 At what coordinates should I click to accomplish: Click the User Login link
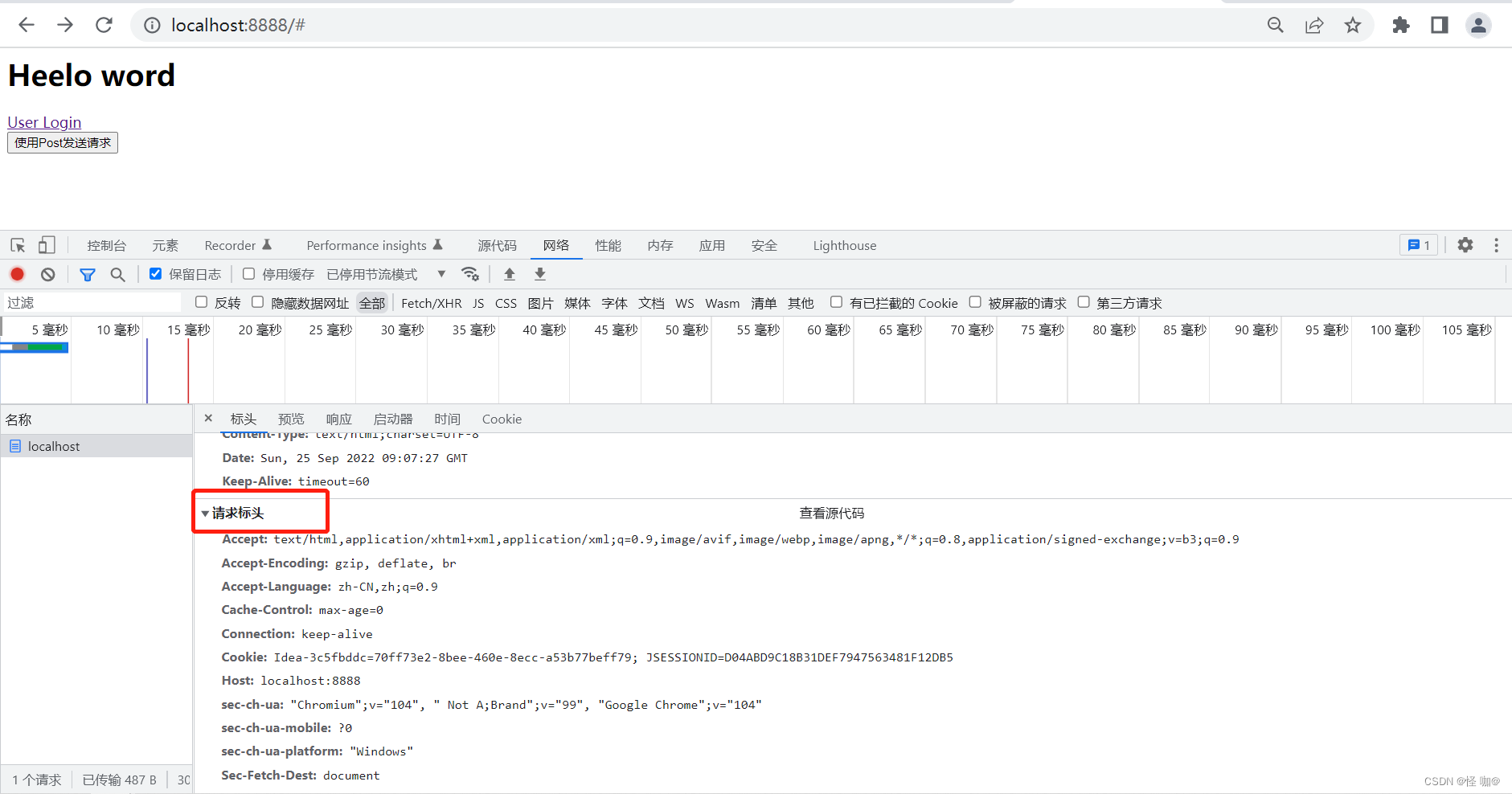44,122
